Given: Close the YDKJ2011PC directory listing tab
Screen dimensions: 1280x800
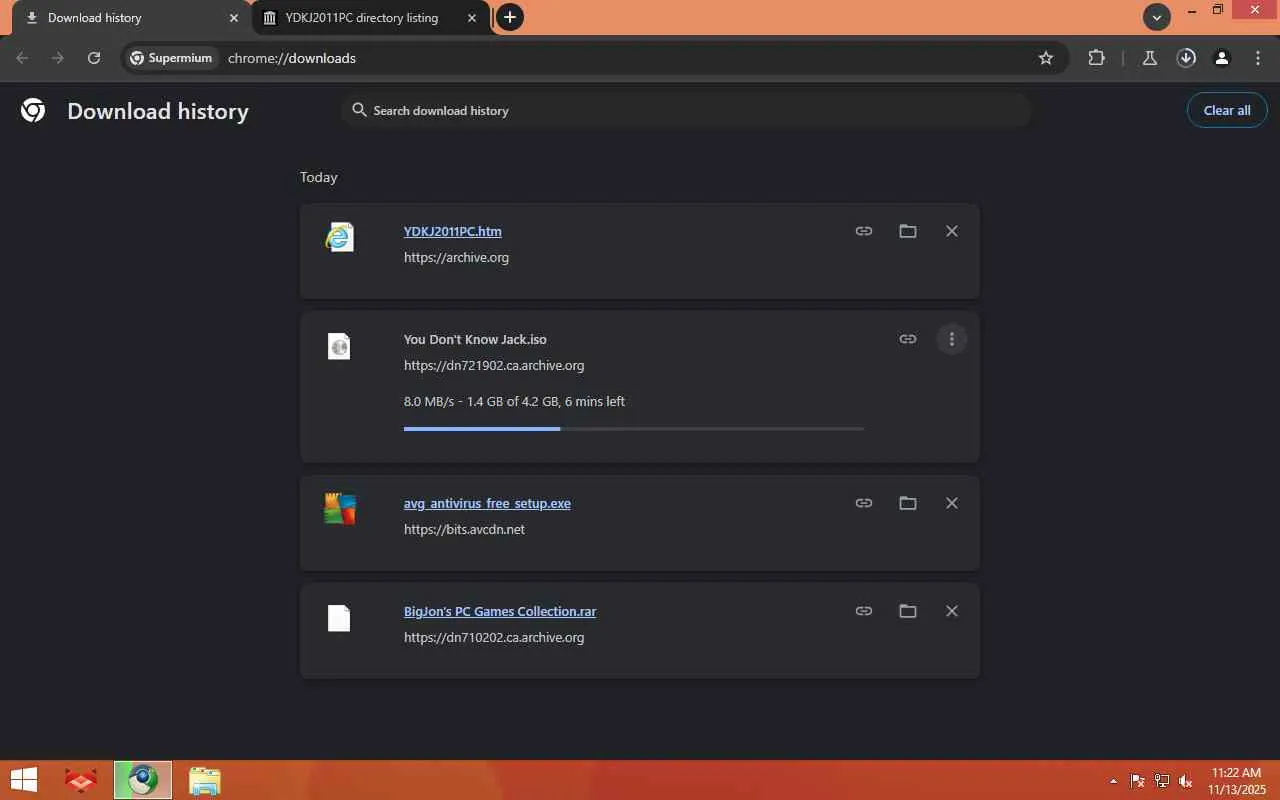Looking at the screenshot, I should point(471,18).
